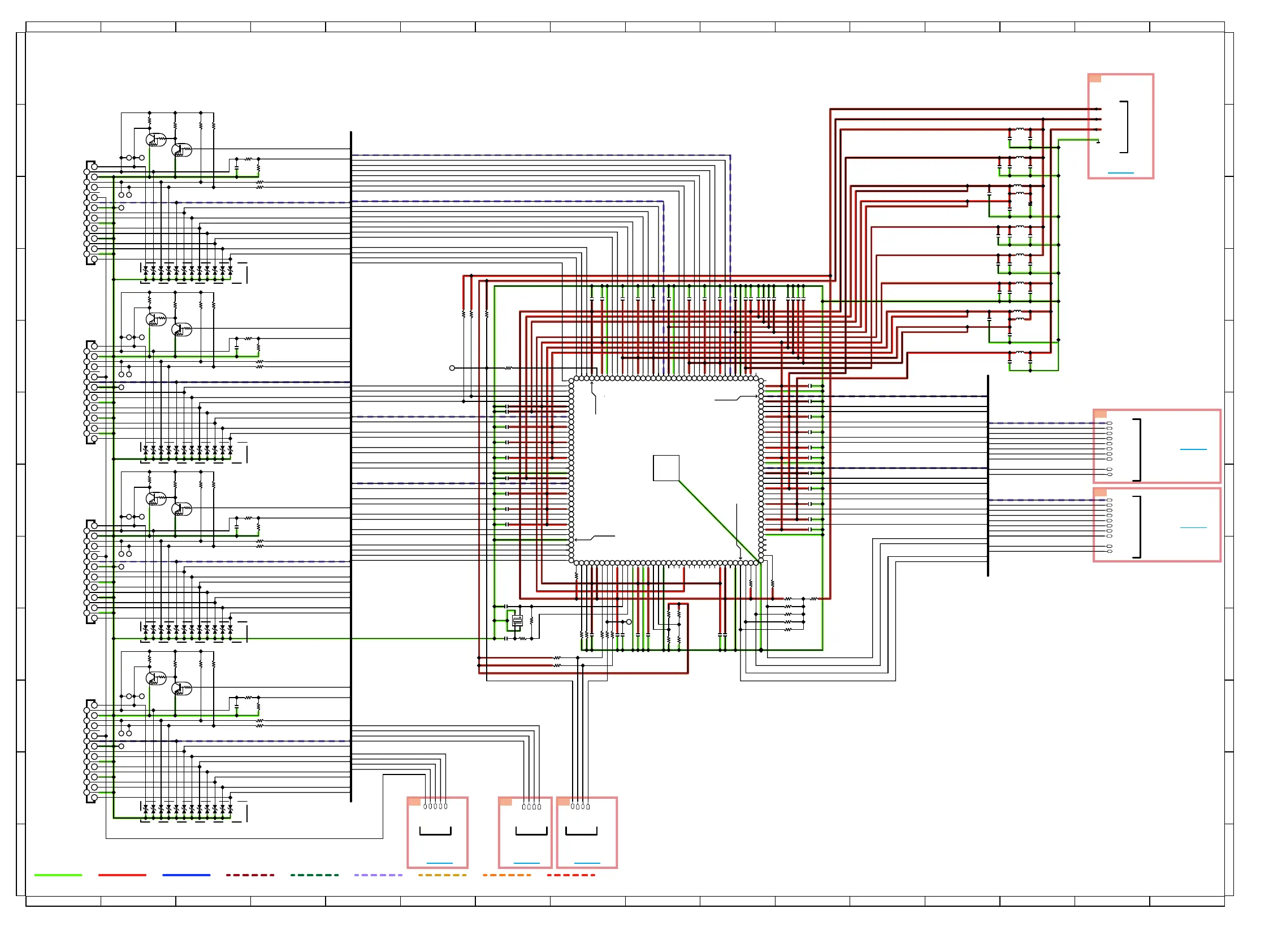Open the link in the bottom-left pink sheet block
1282x952 pixels.
[x=439, y=863]
